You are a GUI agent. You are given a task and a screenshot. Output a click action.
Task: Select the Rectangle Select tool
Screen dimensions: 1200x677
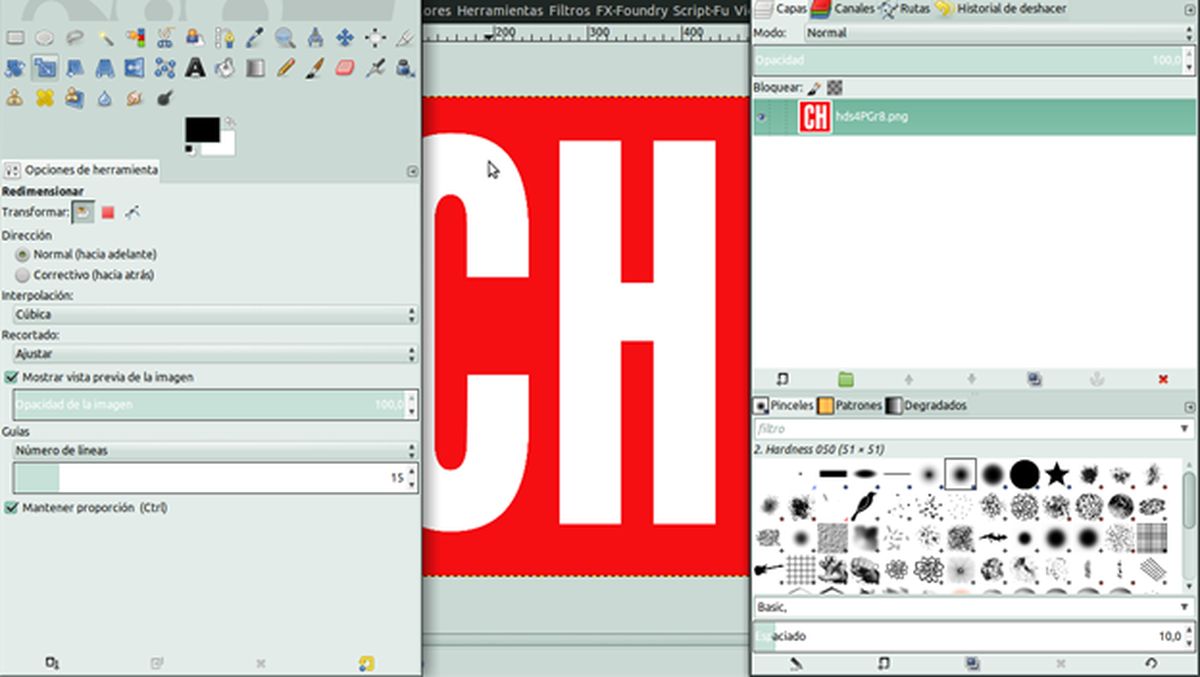pos(14,37)
